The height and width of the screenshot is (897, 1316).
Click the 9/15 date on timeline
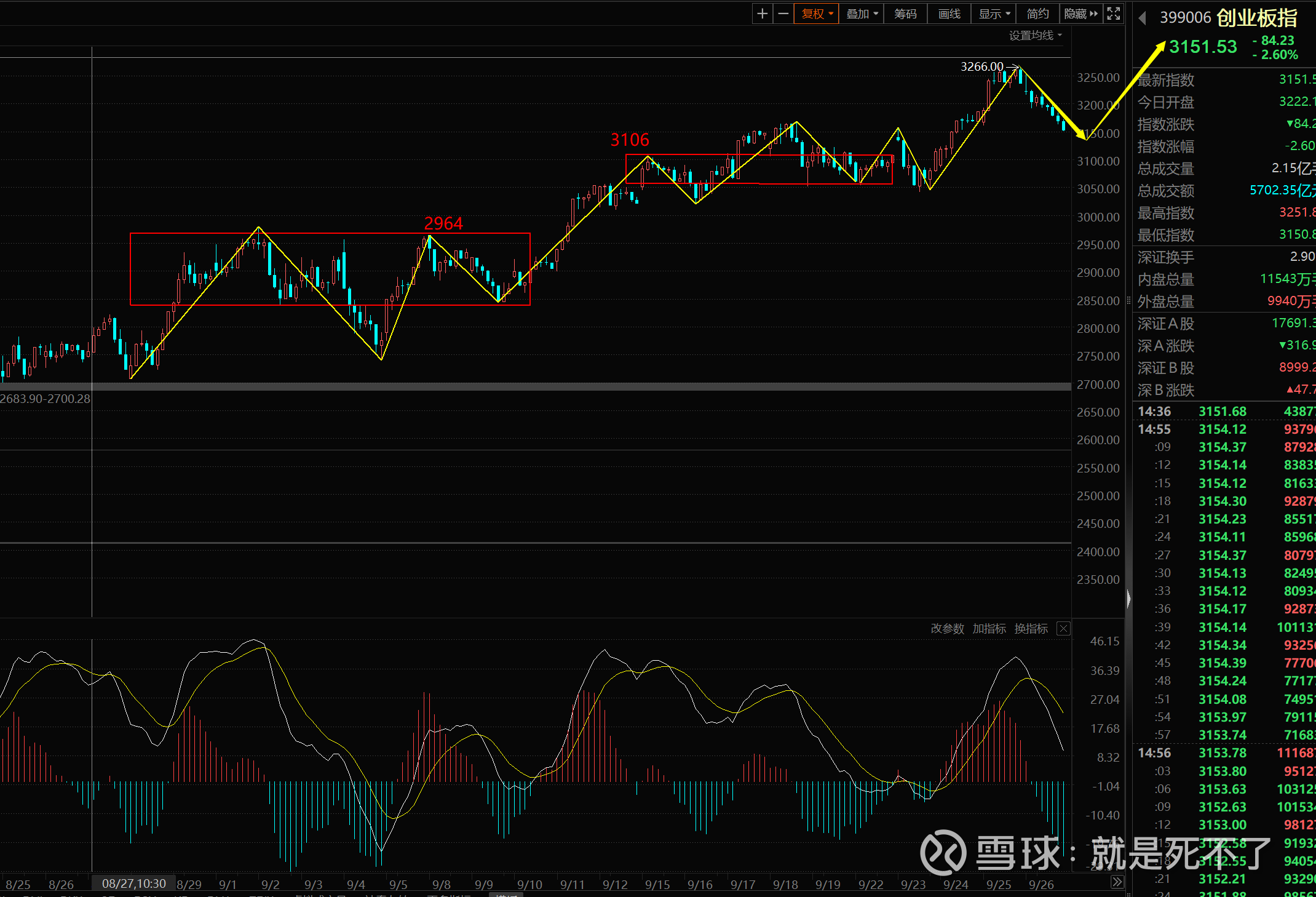(657, 885)
